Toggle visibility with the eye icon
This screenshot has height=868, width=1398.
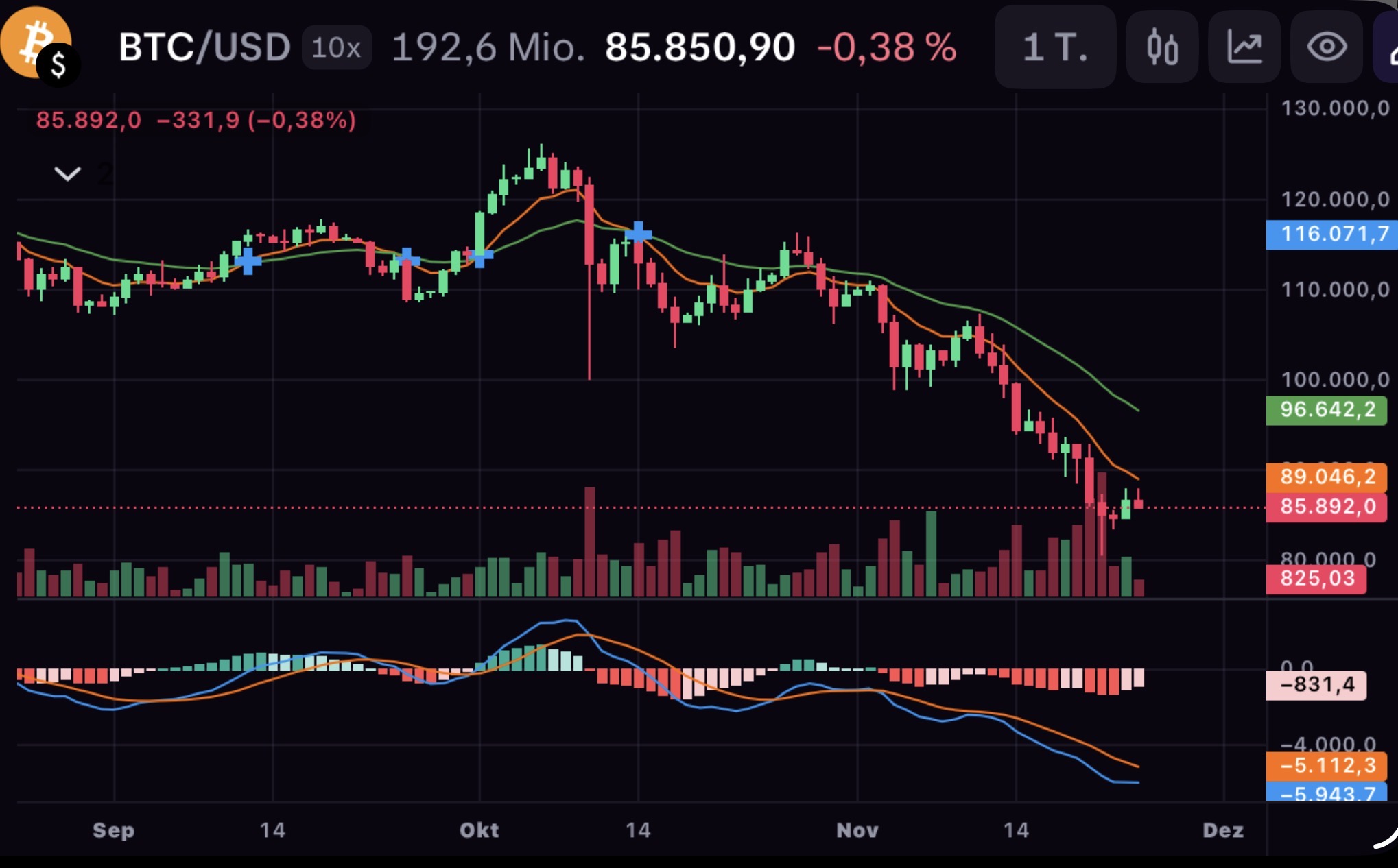click(x=1326, y=47)
